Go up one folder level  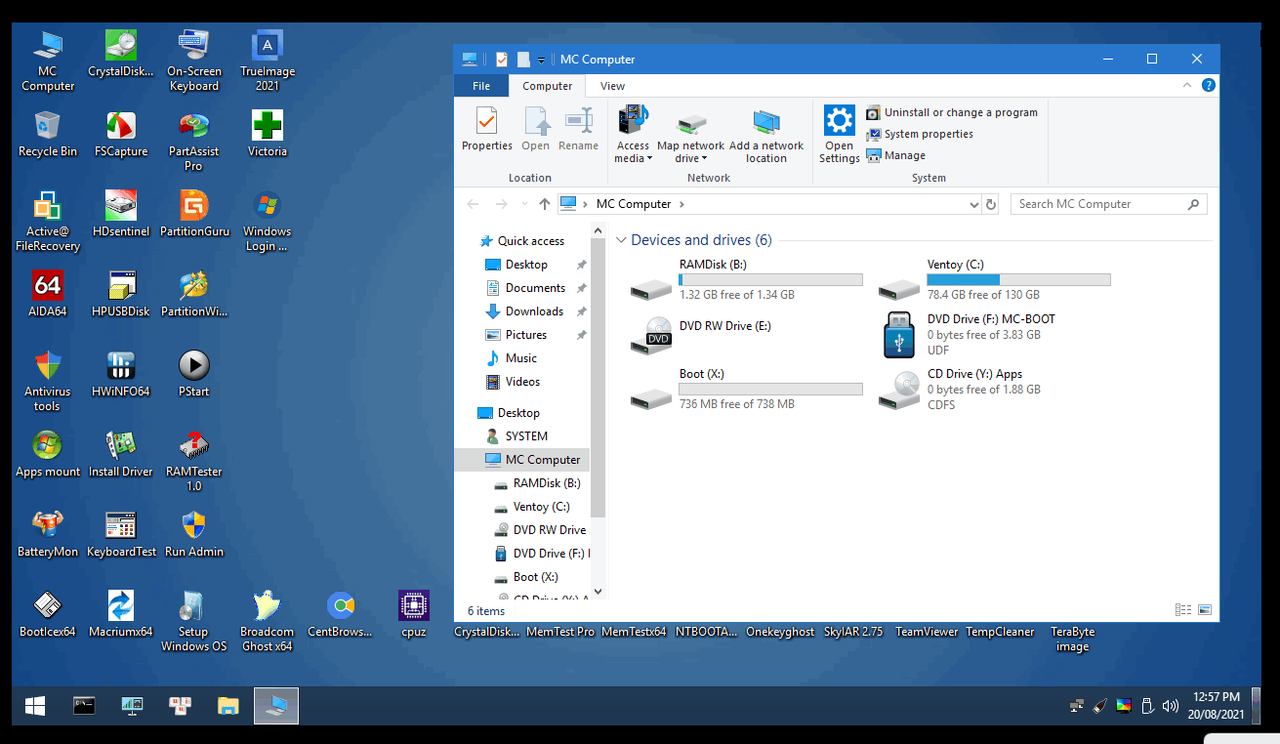pyautogui.click(x=544, y=204)
